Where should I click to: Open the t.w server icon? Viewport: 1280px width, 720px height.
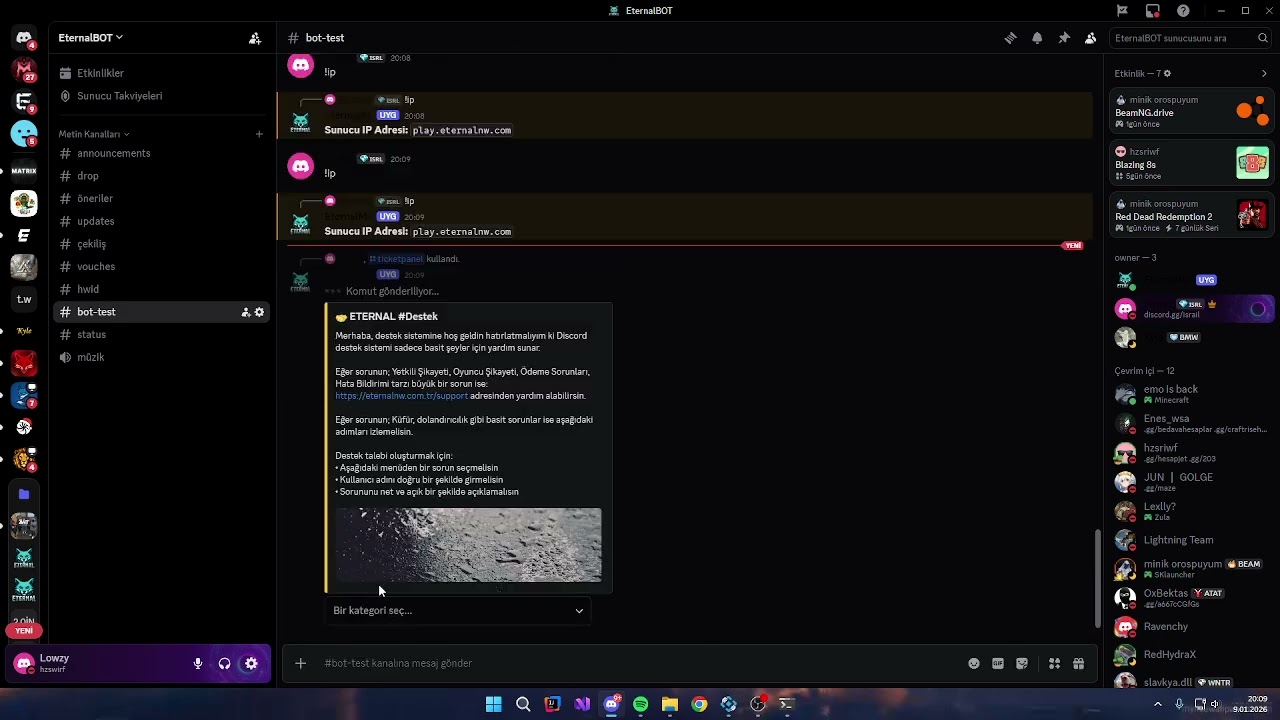(24, 299)
